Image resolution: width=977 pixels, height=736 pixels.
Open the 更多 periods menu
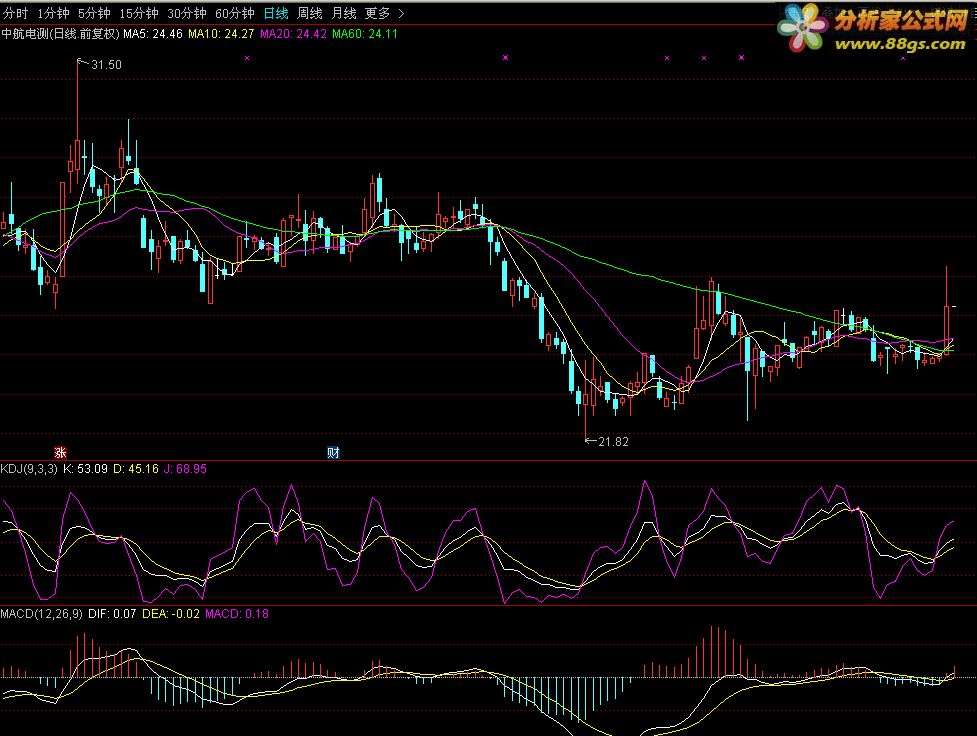tap(378, 13)
